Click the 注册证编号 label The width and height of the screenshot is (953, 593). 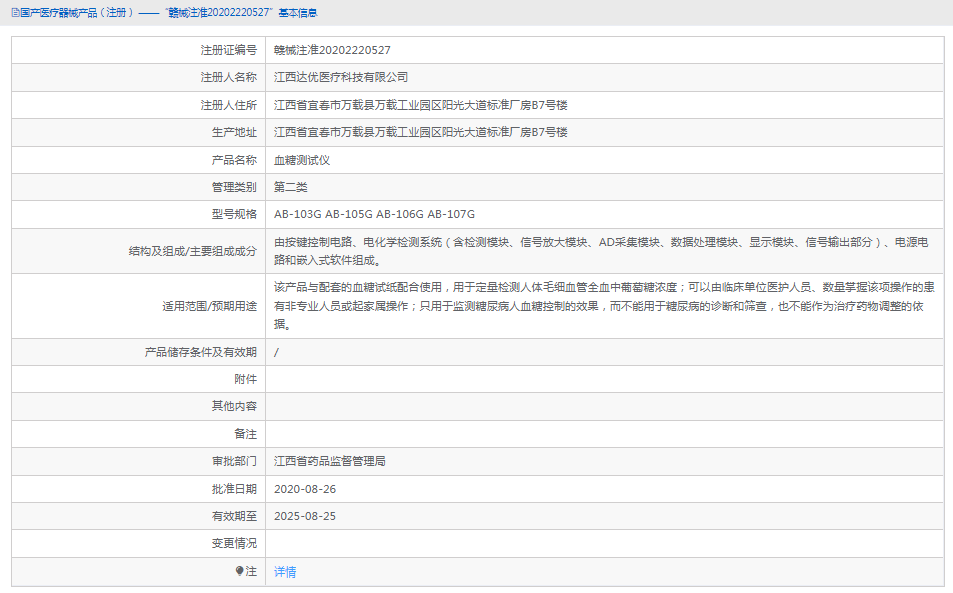coord(229,50)
